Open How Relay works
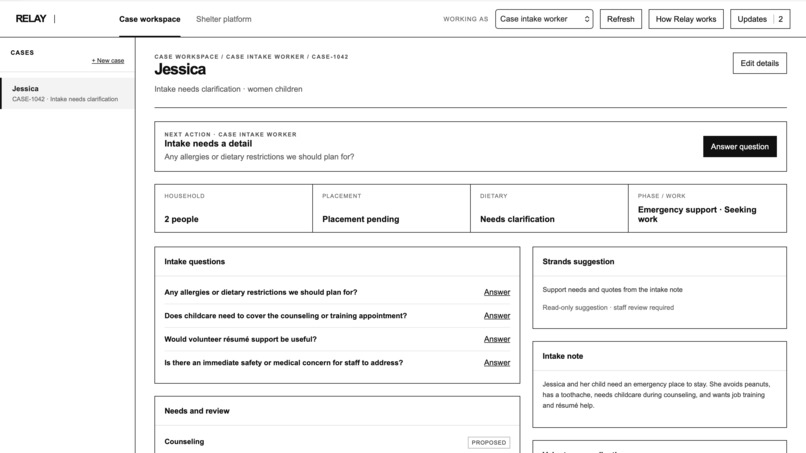 686,19
